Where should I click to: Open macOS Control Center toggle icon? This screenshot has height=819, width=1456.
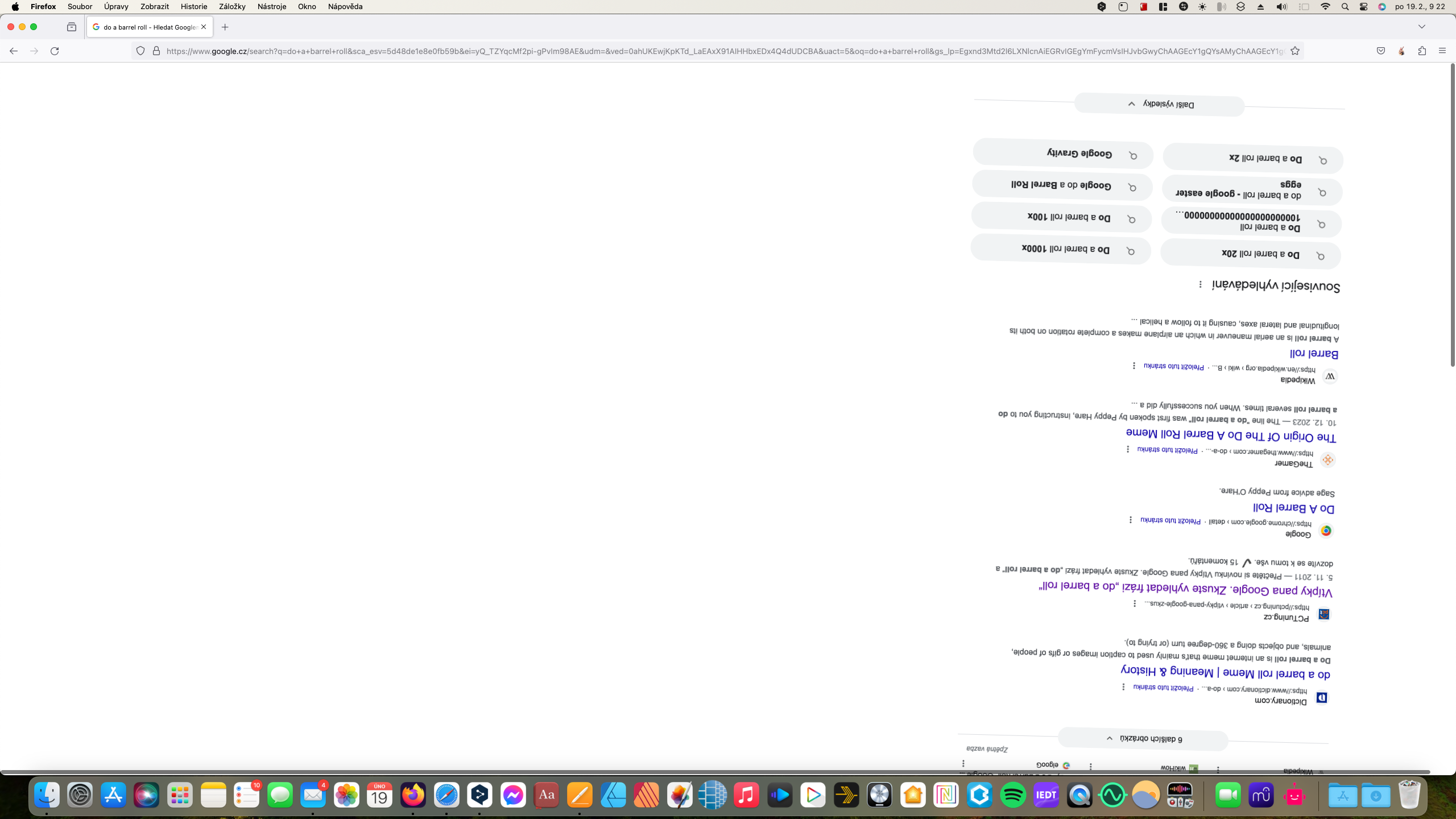click(1363, 7)
